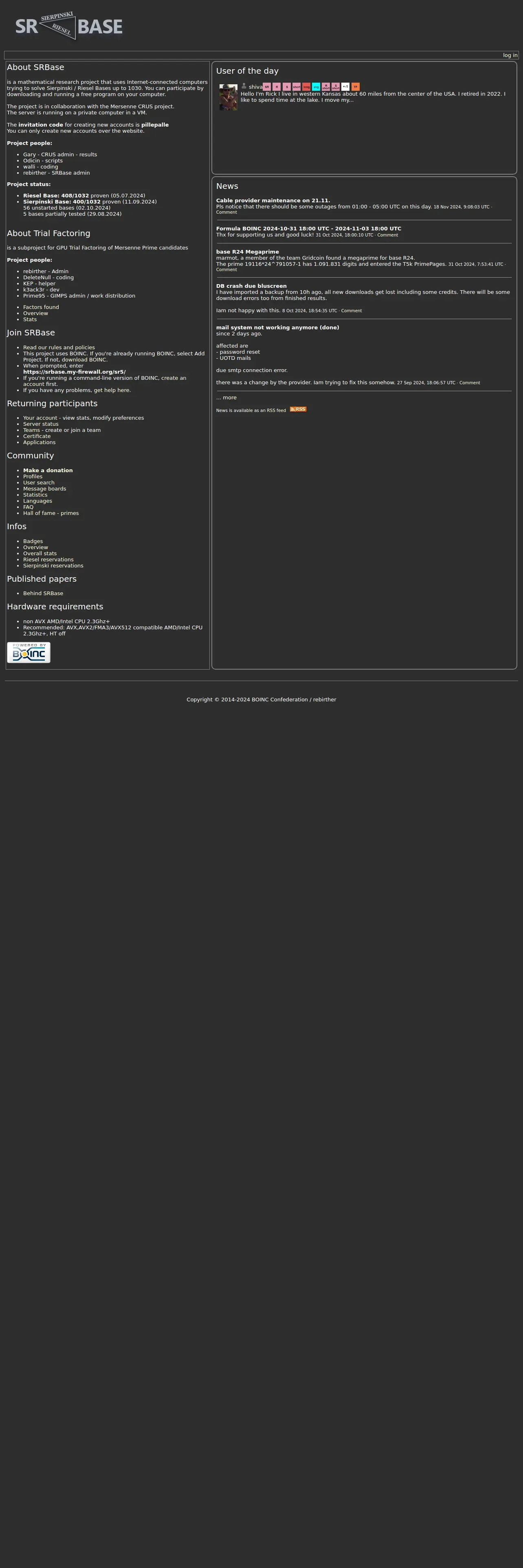Image resolution: width=523 pixels, height=1568 pixels.
Task: Open the Sierpinski reservations link
Action: 53,565
